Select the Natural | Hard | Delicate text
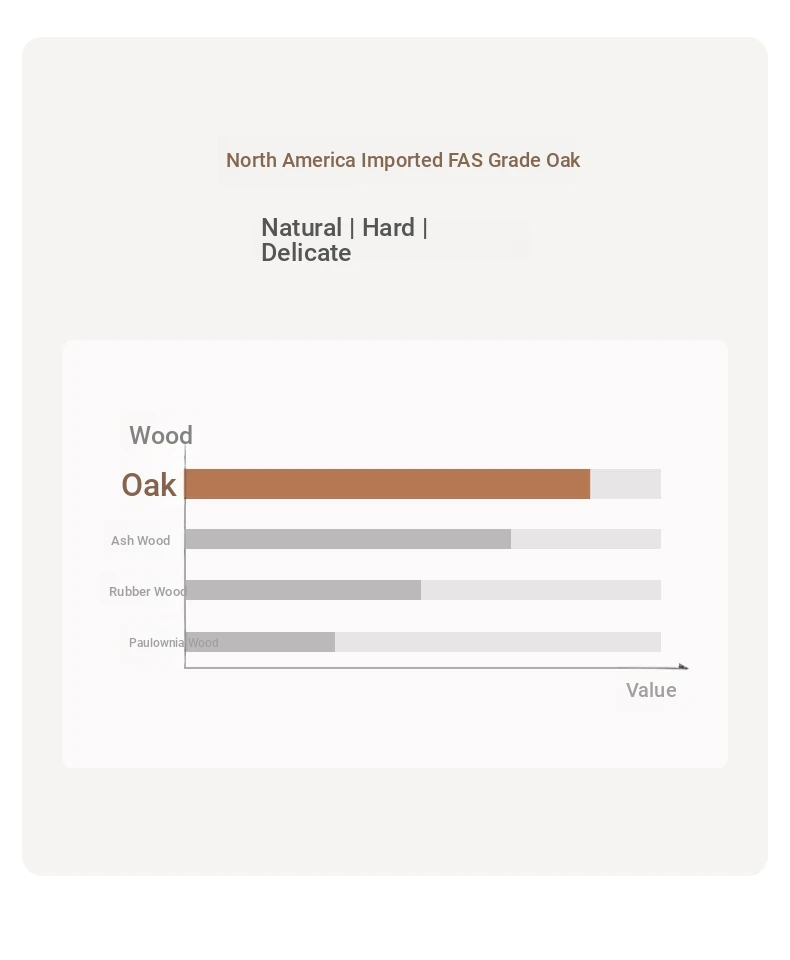This screenshot has height=960, width=790. pos(345,240)
